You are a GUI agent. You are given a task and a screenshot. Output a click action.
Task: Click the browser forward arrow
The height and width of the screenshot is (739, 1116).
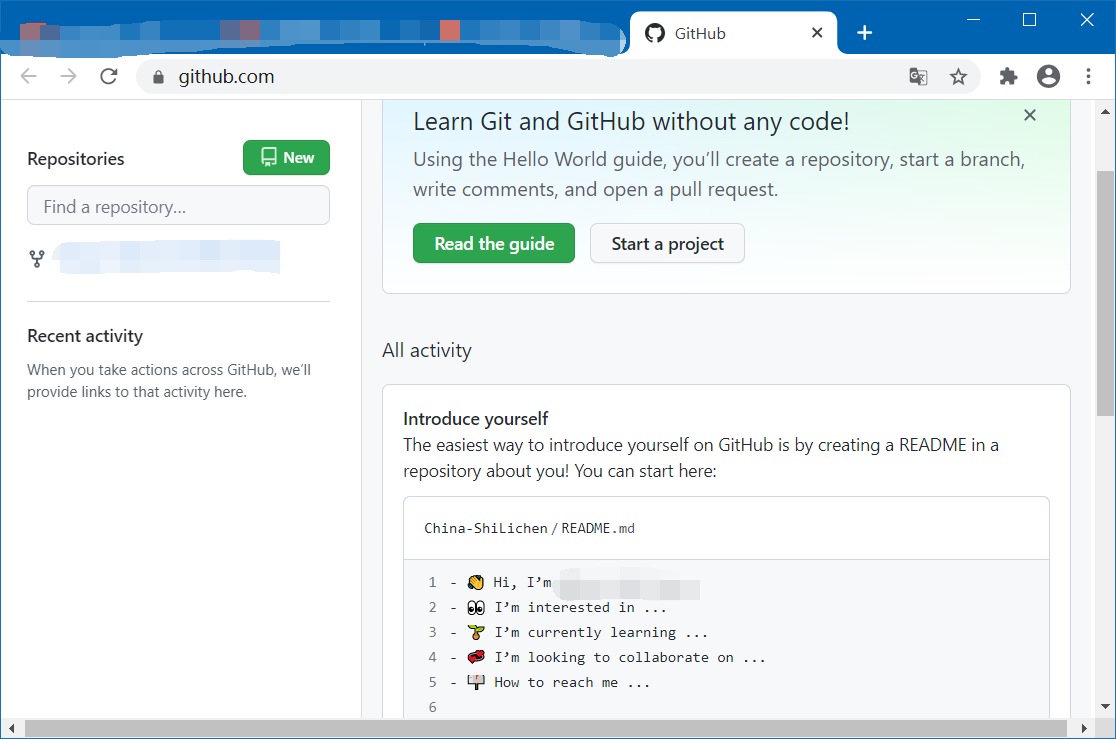(68, 76)
